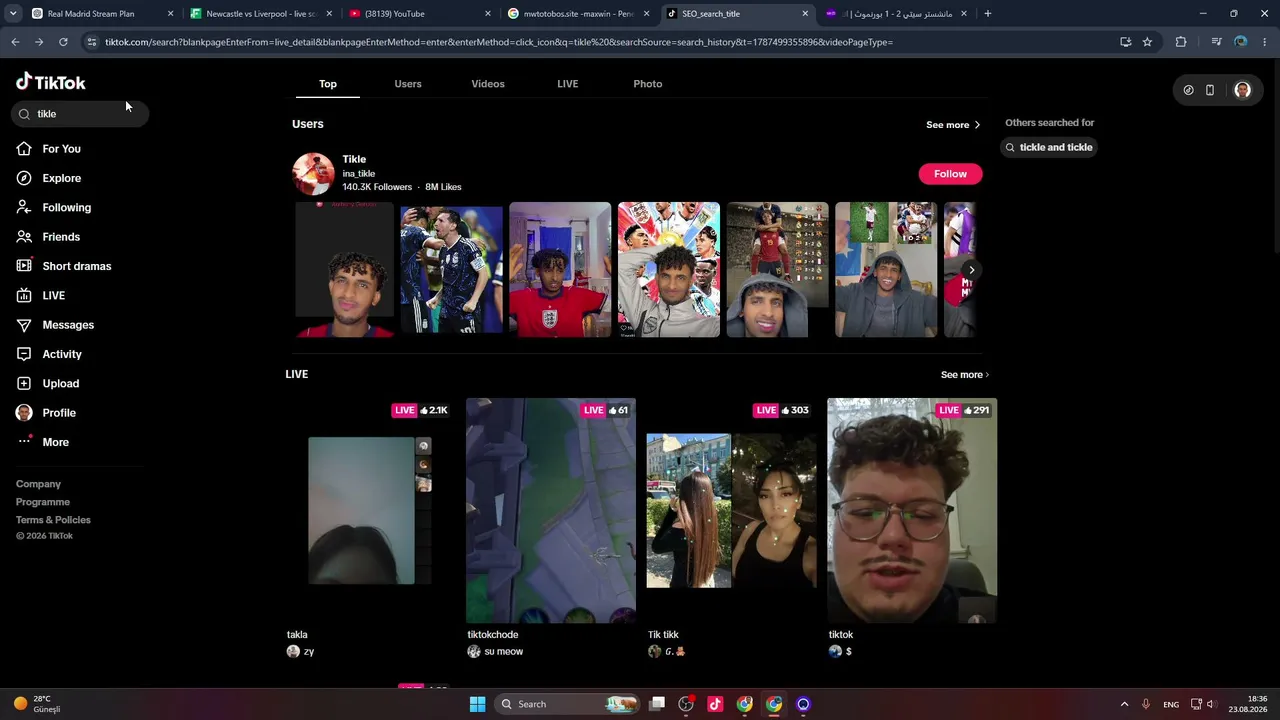
Task: Open the Windows Start menu
Action: coord(477,704)
